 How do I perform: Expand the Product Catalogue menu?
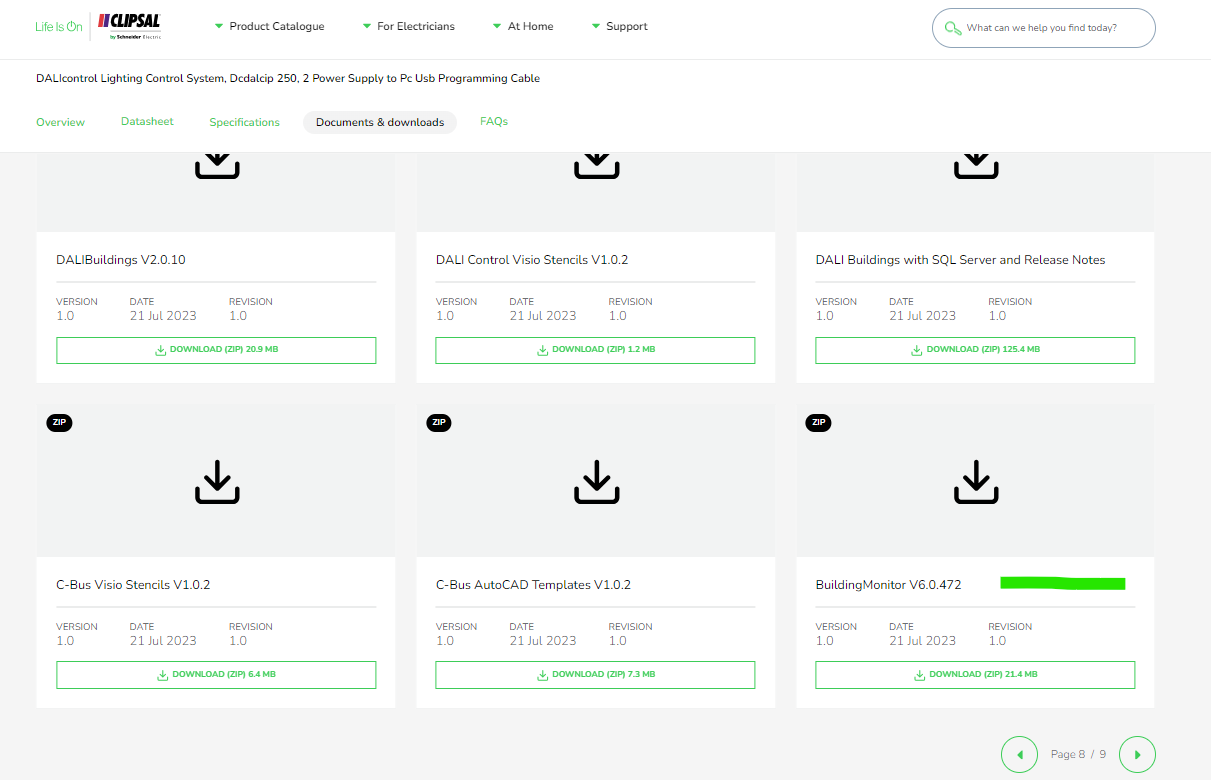pyautogui.click(x=269, y=26)
